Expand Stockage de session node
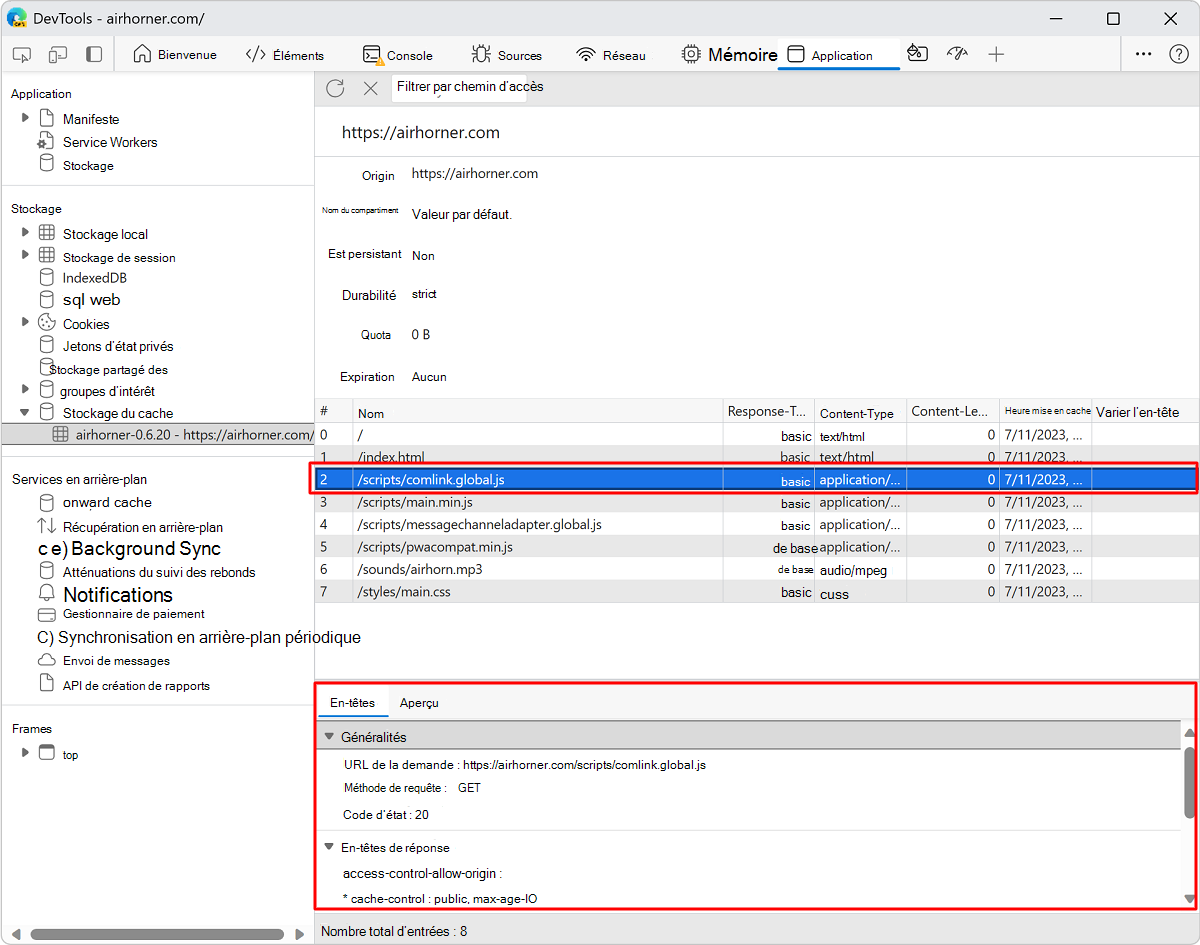Image resolution: width=1200 pixels, height=945 pixels. 26,255
